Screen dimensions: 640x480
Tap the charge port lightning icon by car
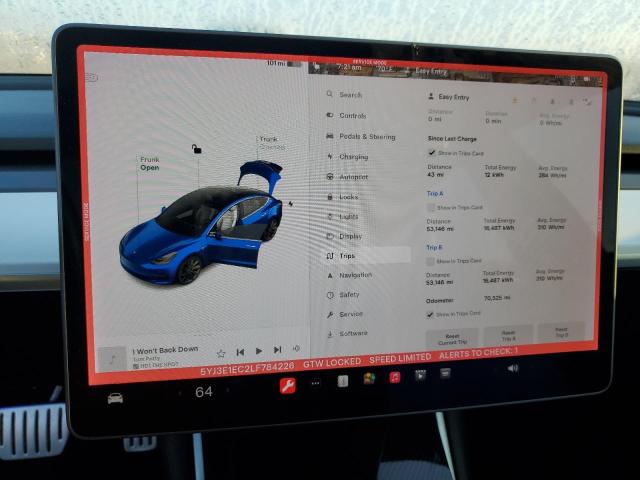click(291, 203)
